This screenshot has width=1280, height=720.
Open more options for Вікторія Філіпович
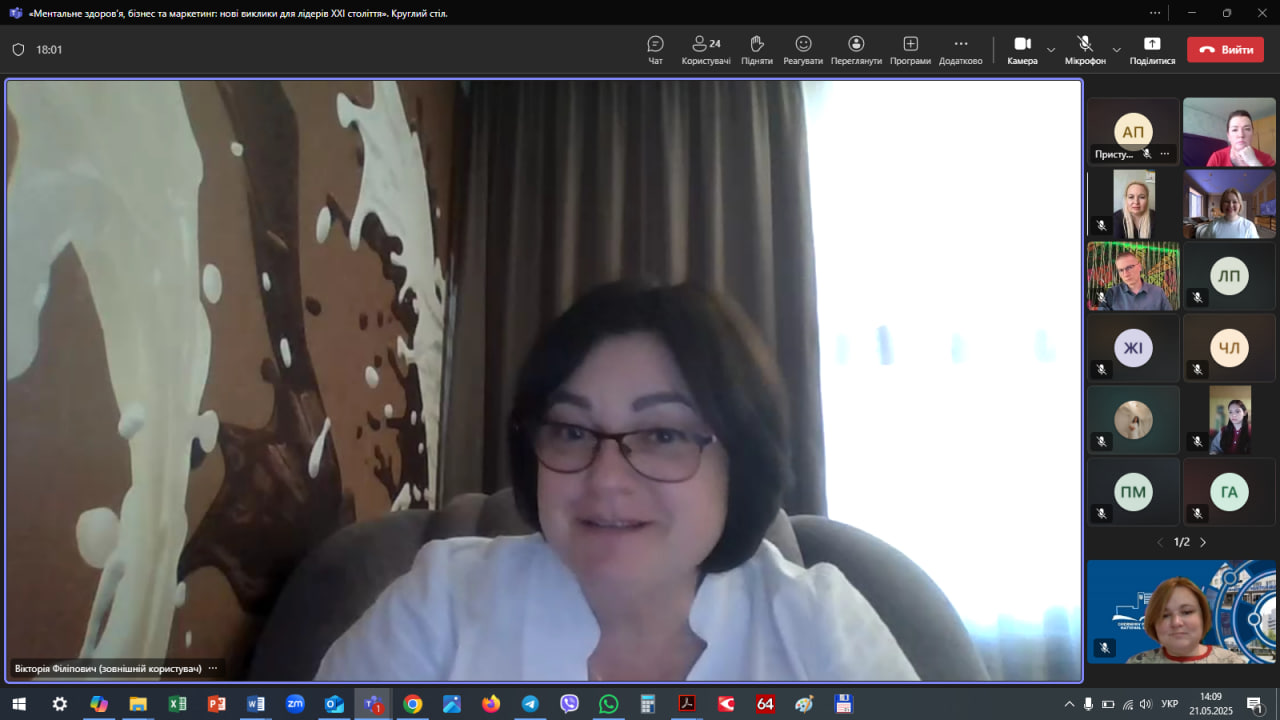point(213,668)
